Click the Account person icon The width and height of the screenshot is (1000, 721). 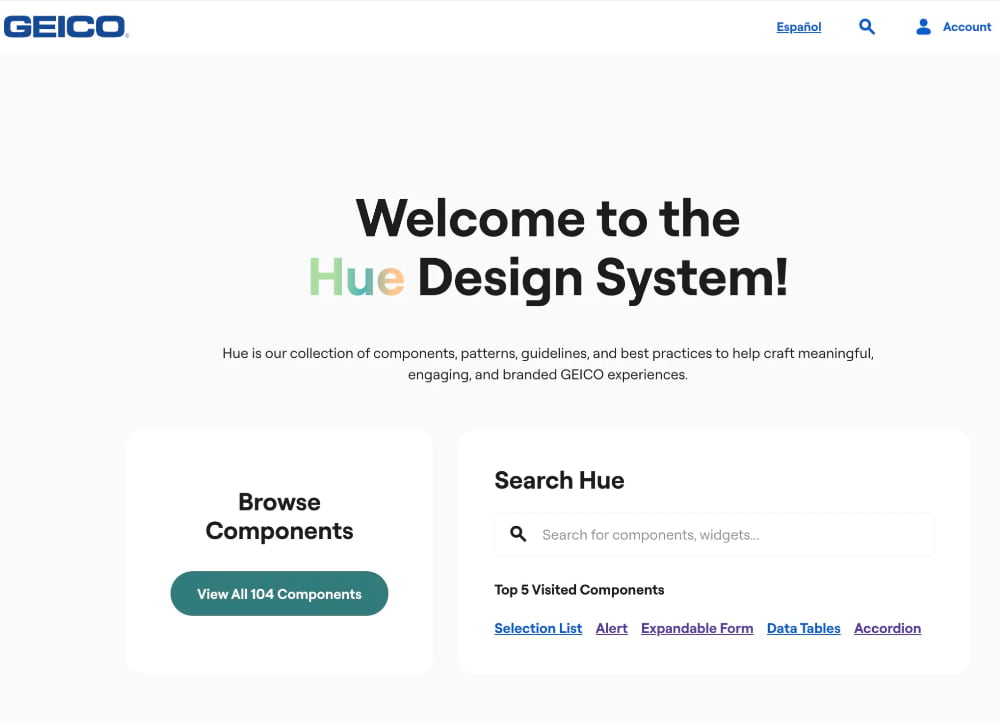(923, 27)
